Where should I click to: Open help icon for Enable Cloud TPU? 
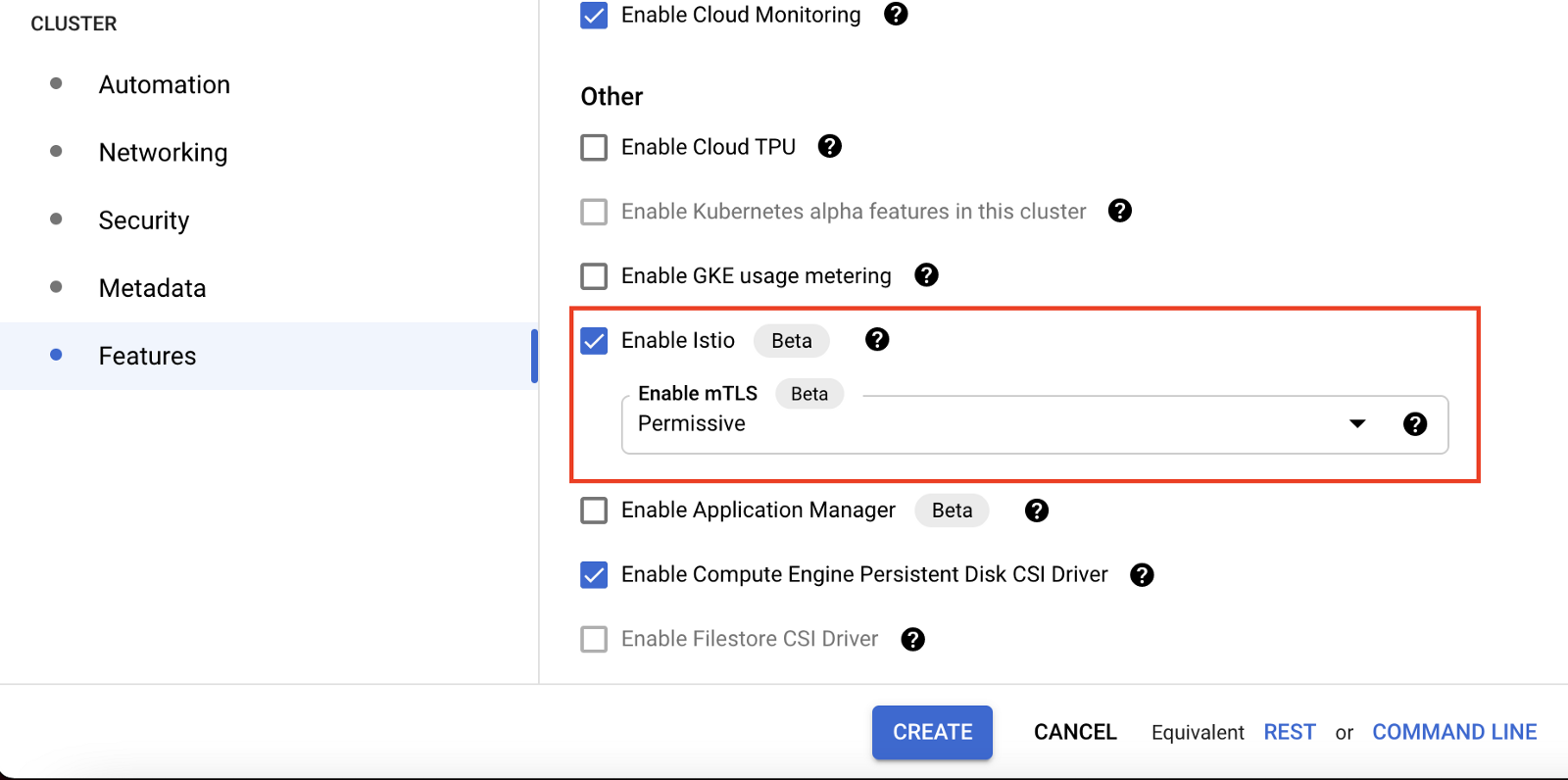coord(830,146)
